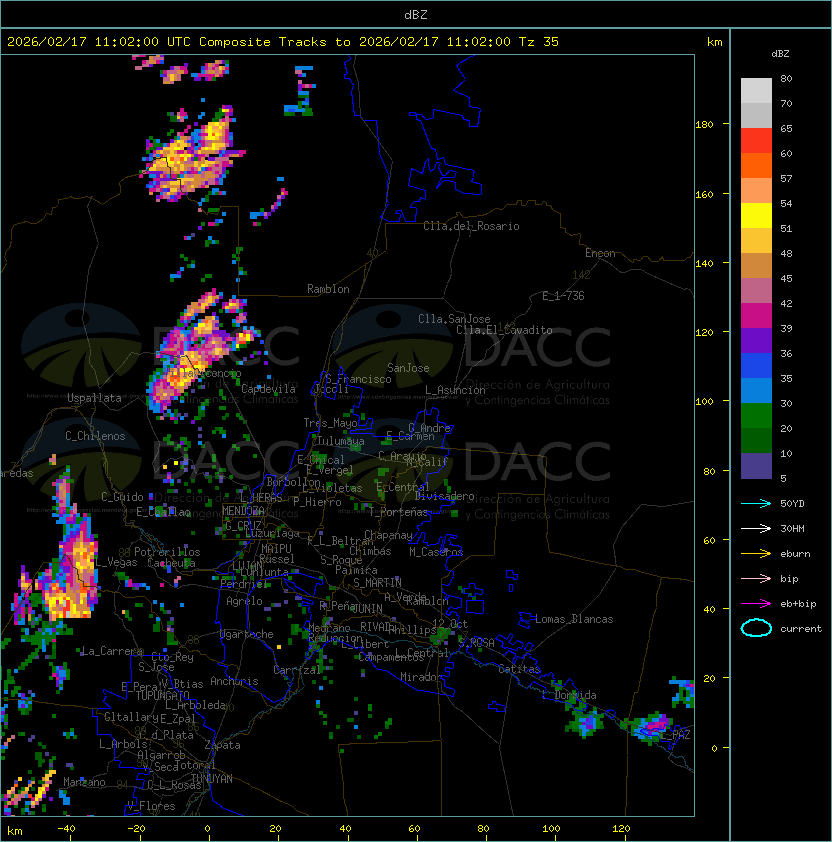This screenshot has height=842, width=832.
Task: Click the MENDOZA city label
Action: [x=243, y=510]
